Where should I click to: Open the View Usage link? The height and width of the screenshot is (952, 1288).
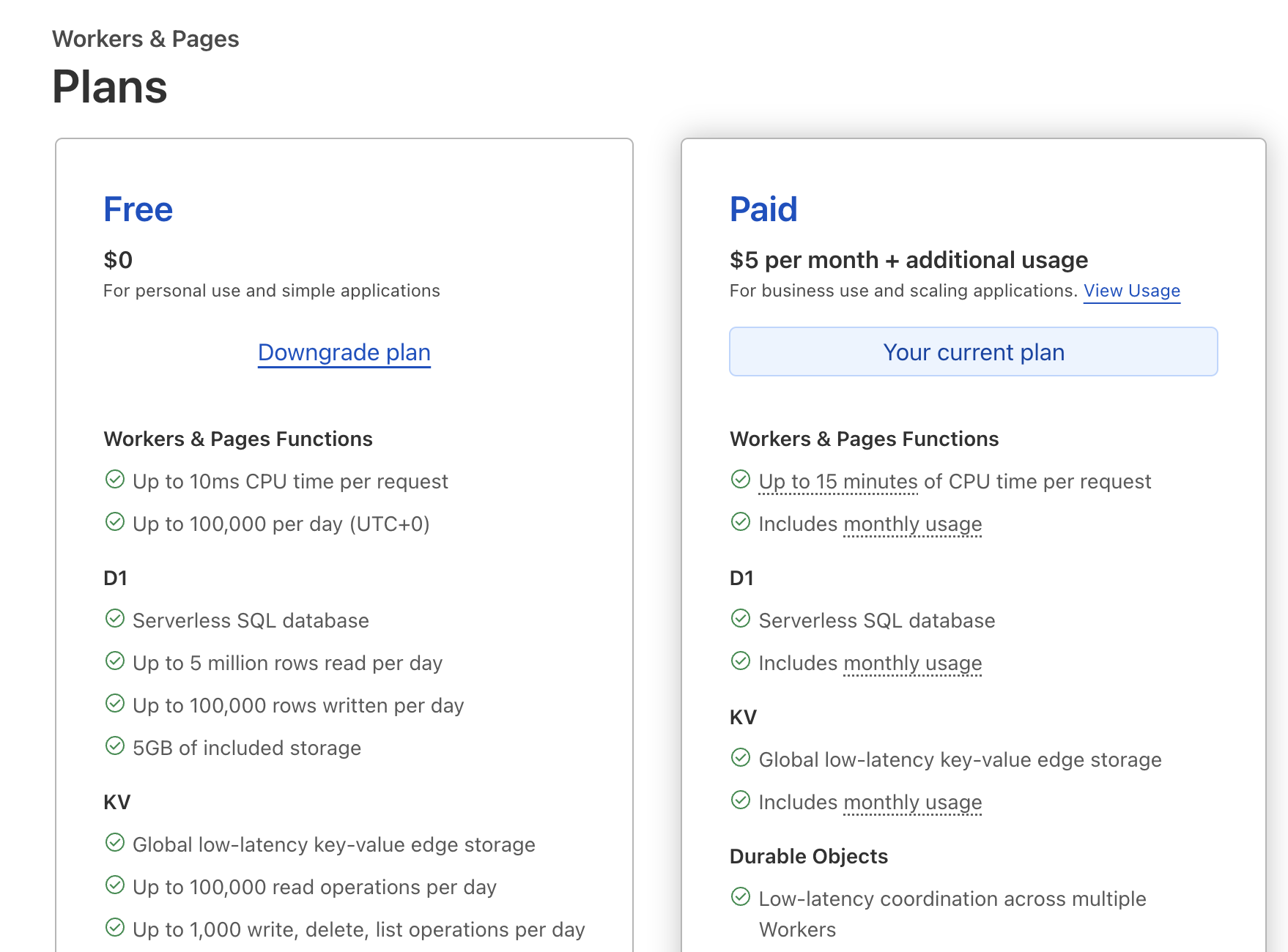point(1131,291)
